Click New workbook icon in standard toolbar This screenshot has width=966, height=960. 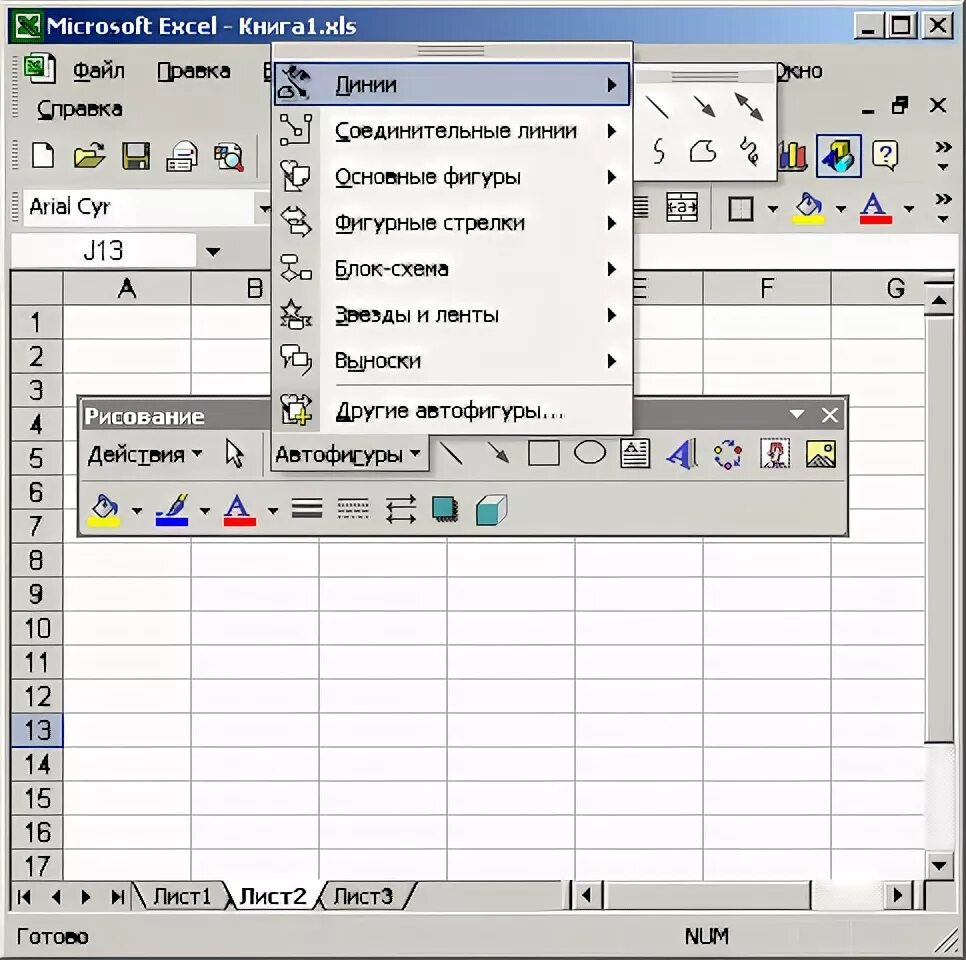43,155
